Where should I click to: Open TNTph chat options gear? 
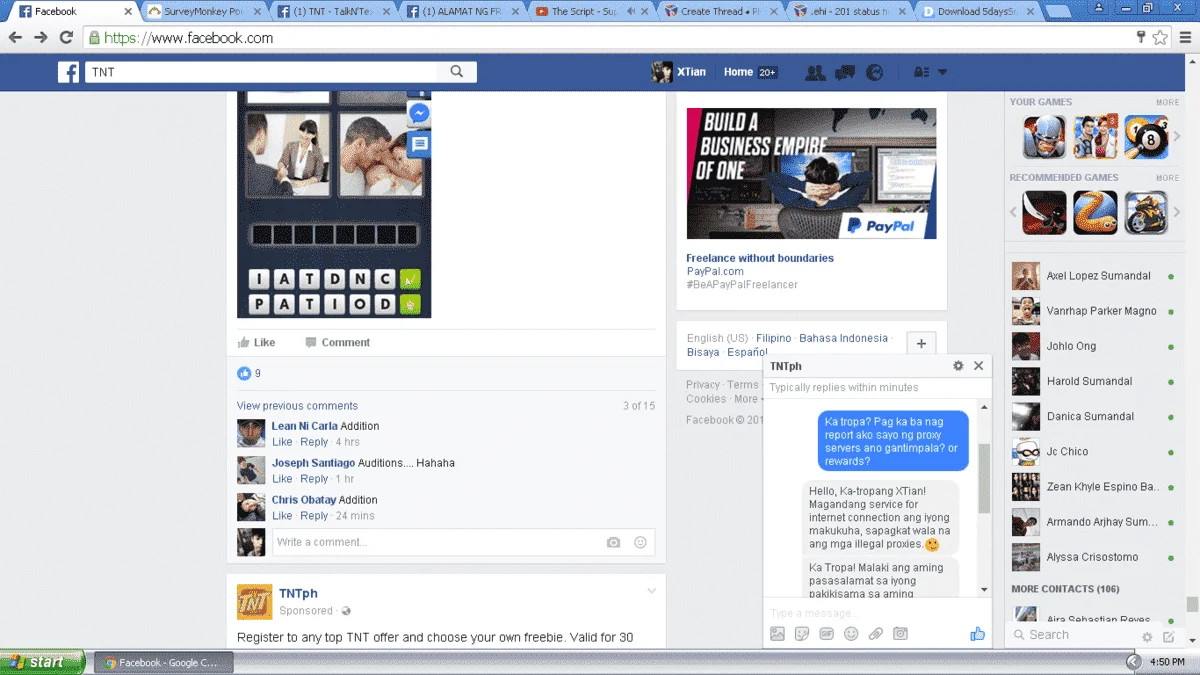958,366
